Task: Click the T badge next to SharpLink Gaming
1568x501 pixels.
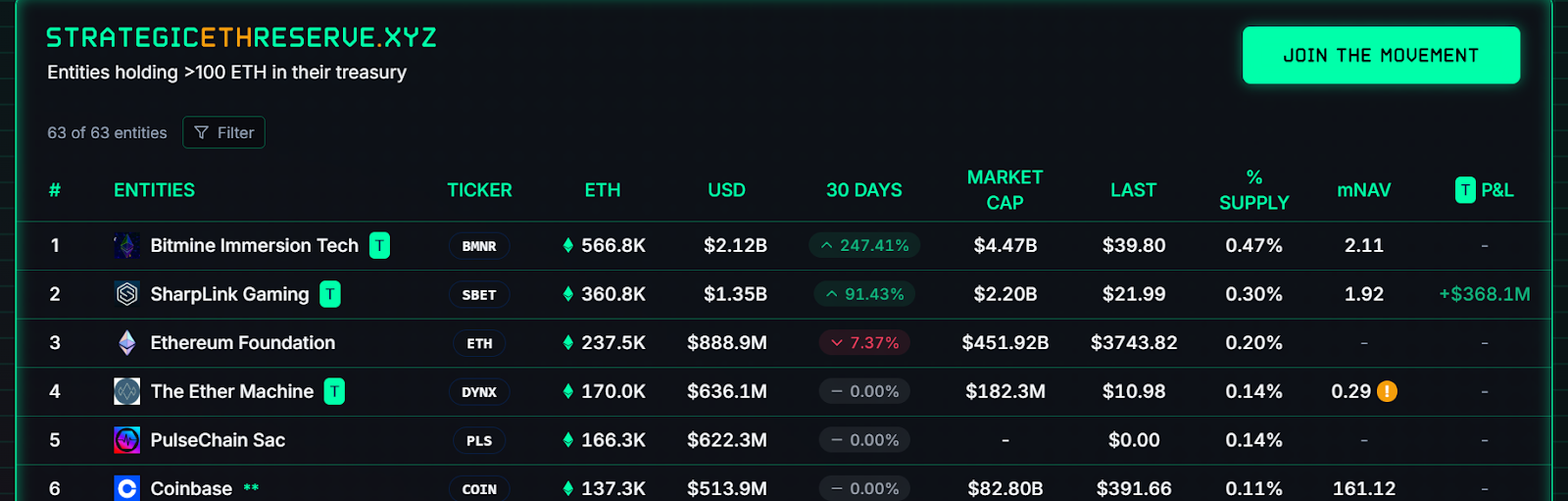Action: click(x=330, y=294)
